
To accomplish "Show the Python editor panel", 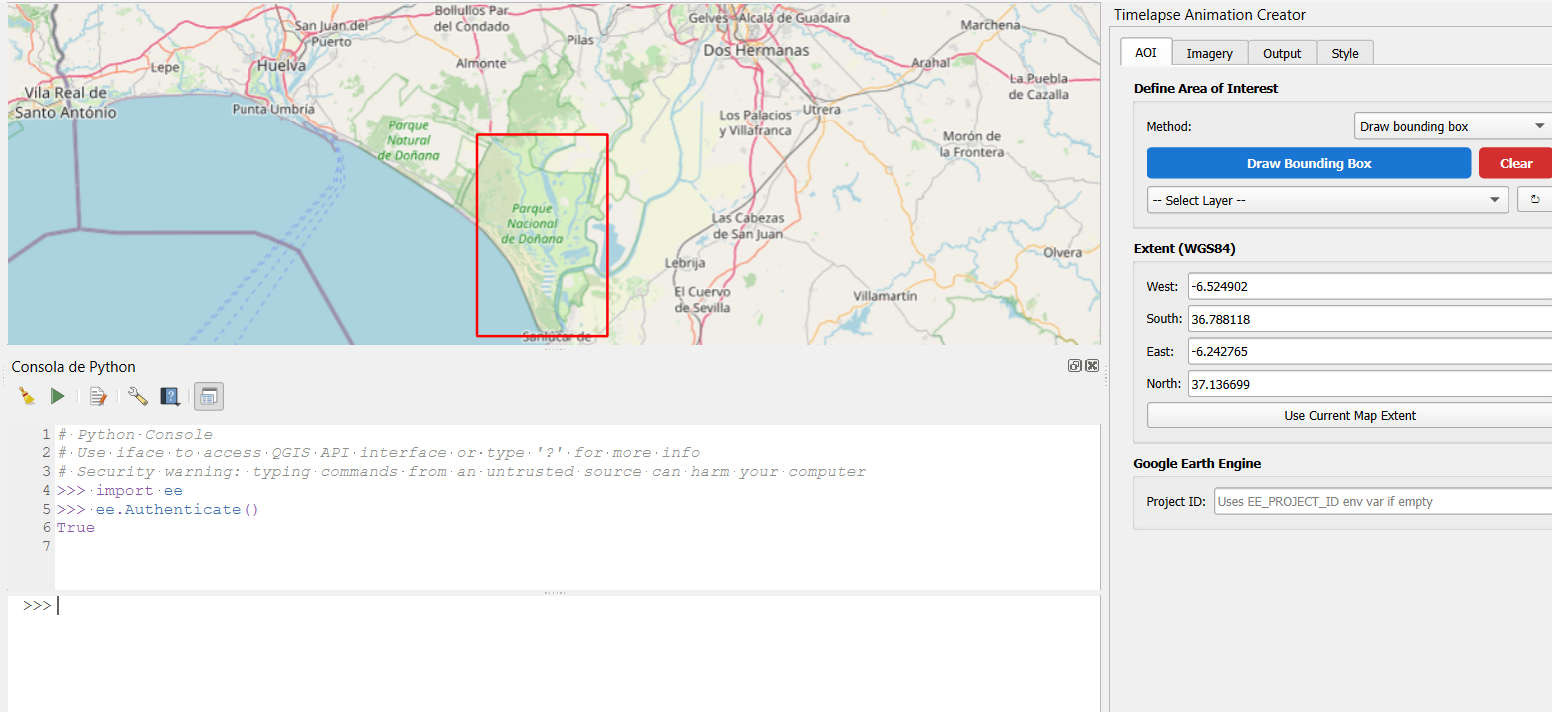I will (98, 397).
